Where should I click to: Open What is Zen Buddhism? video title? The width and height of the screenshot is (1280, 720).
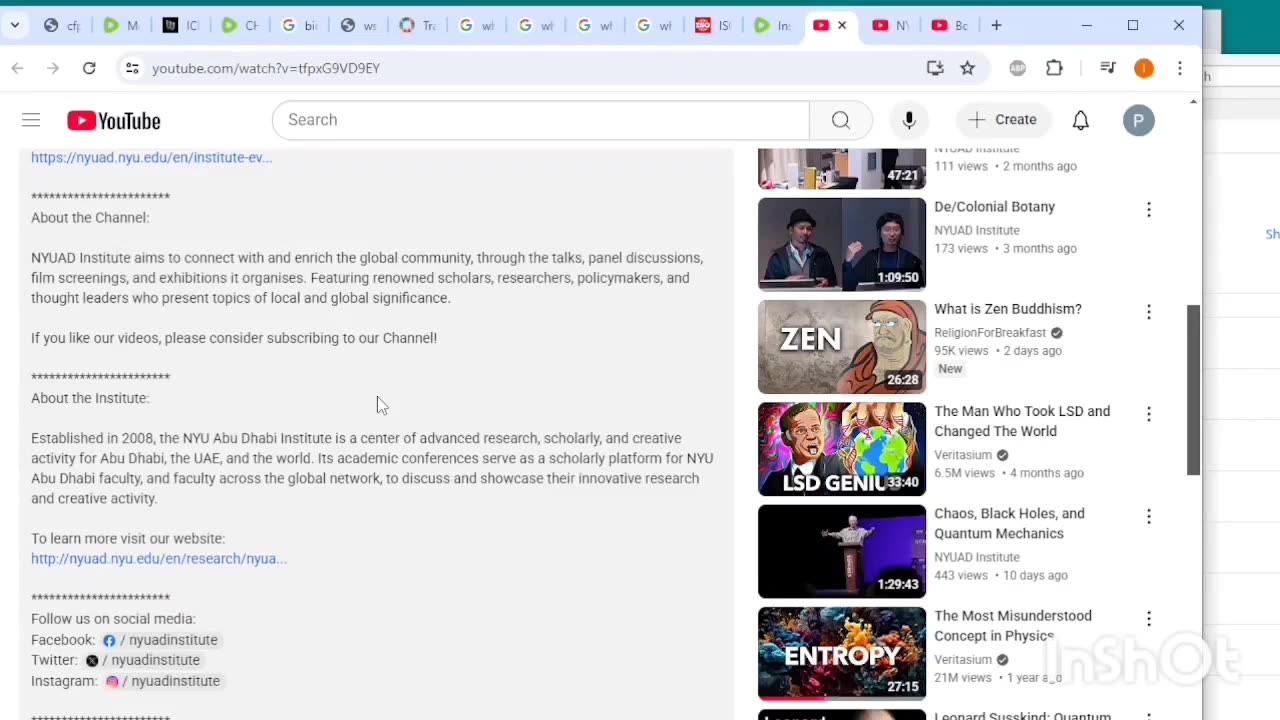pos(1008,309)
